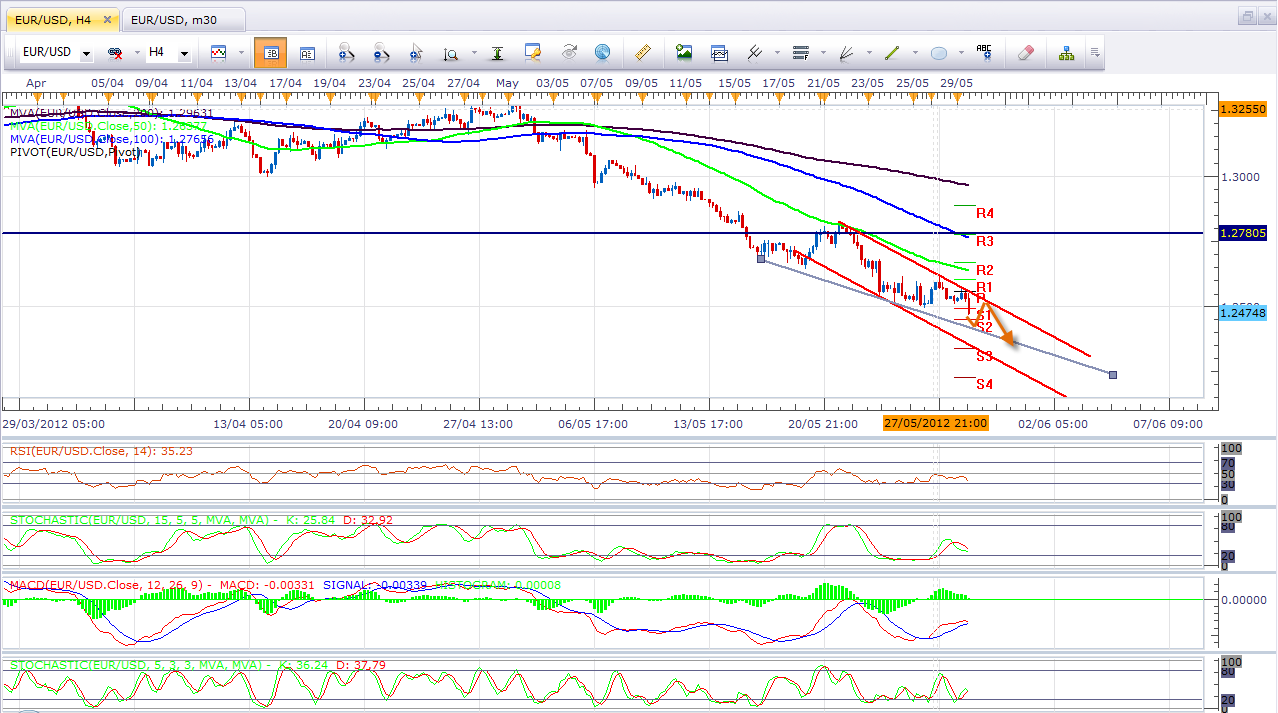Expand the fan lines dropdown arrow
This screenshot has height=713, width=1278.
(x=869, y=53)
